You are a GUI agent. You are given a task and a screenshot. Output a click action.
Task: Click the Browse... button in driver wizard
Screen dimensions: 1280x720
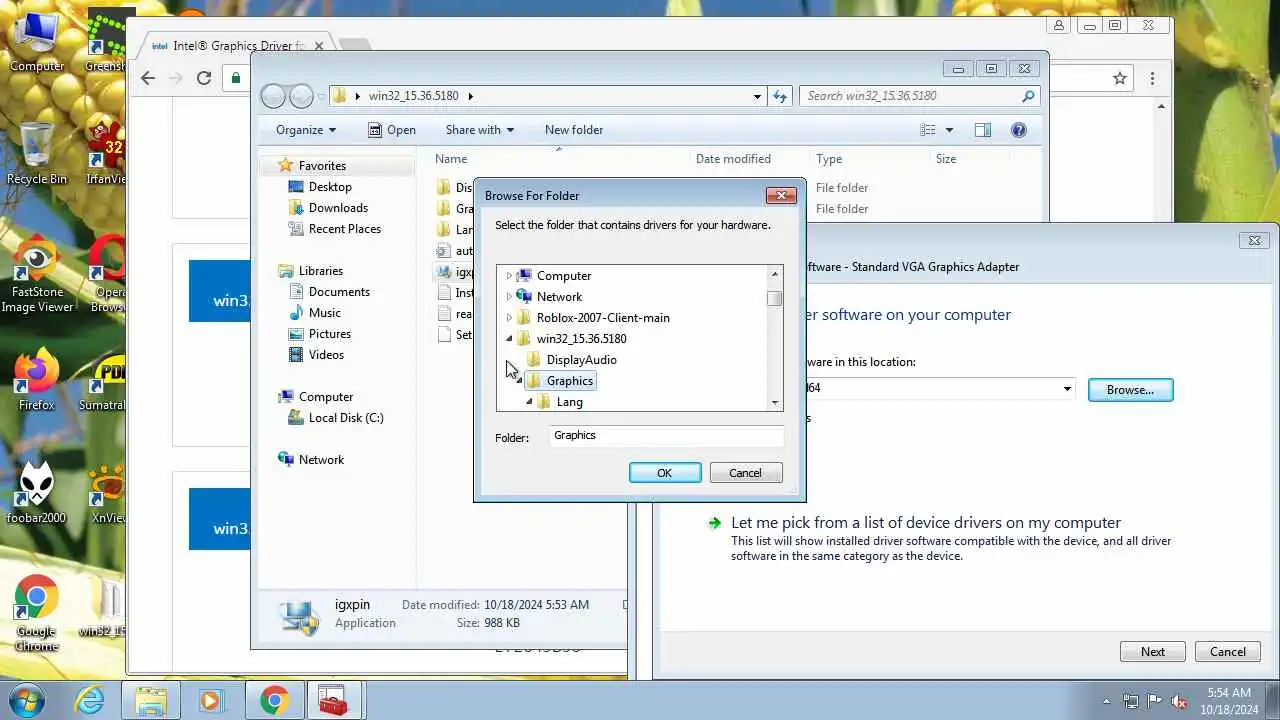(1130, 390)
